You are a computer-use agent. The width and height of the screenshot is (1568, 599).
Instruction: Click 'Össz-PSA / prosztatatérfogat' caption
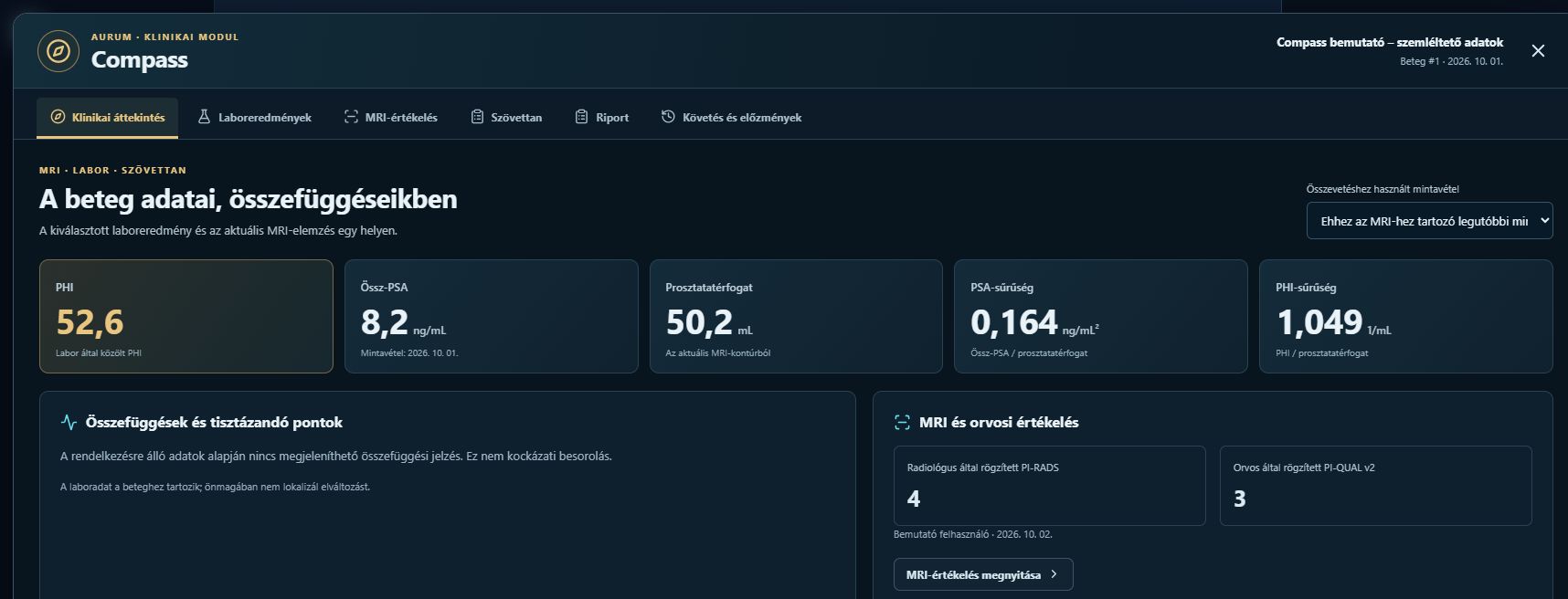point(1029,352)
